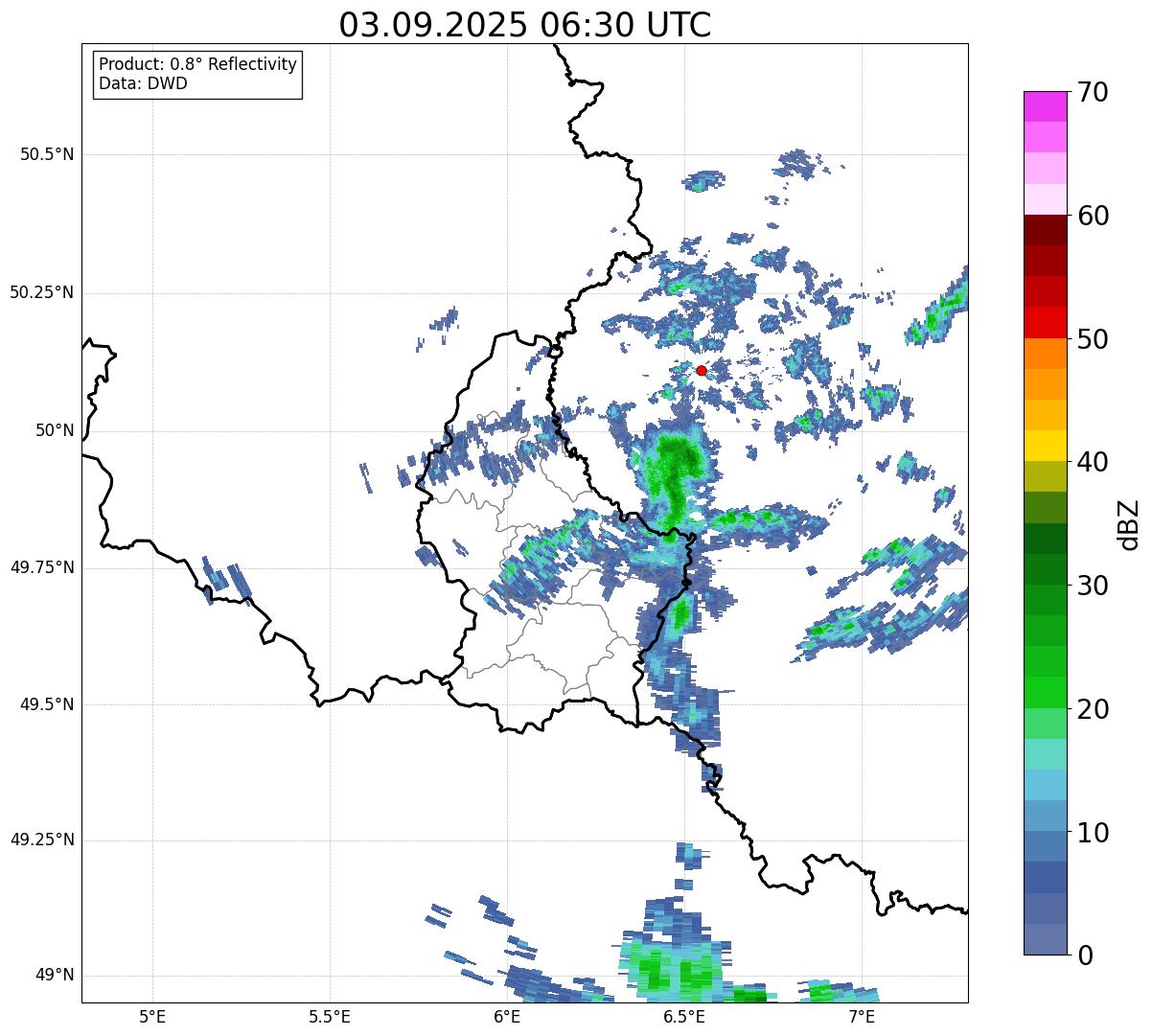Screen dimensions: 1152x1036
Task: Click the 60 tick label on the colorbar
Action: 1093,216
